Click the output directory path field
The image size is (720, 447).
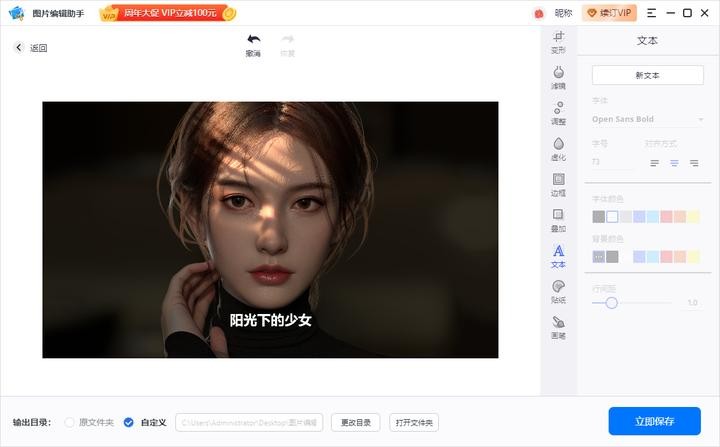tap(248, 423)
